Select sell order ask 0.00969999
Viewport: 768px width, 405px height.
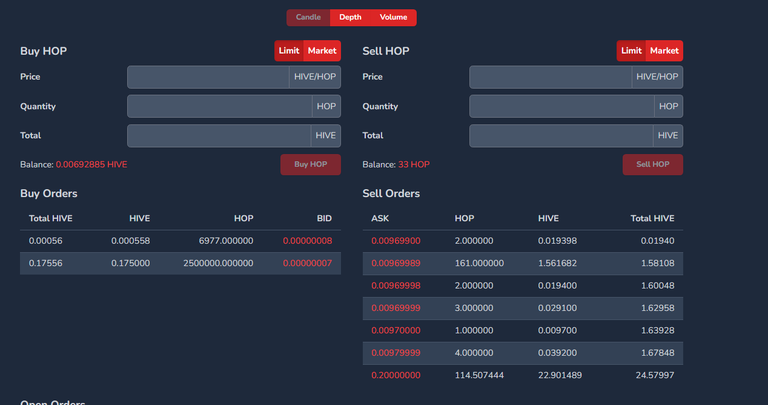click(x=523, y=309)
